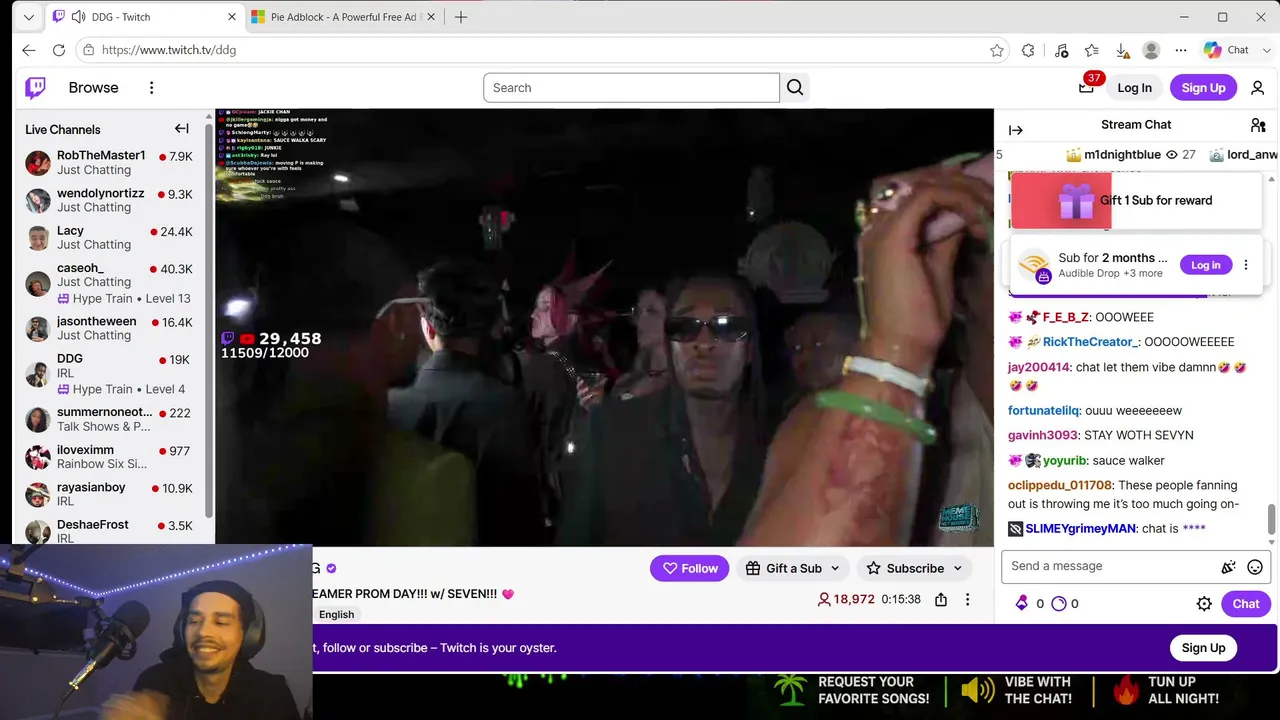Viewport: 1280px width, 720px height.
Task: Click the Live Channels sidebar scrollbar
Action: point(209,320)
